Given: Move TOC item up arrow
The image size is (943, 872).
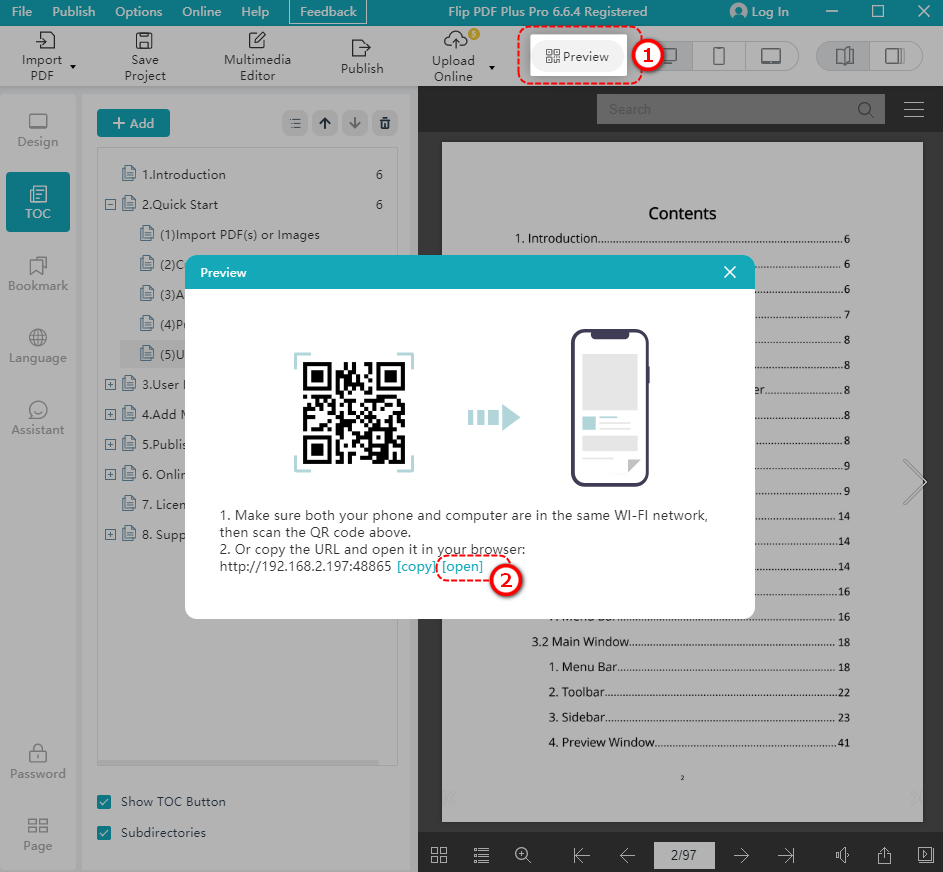Looking at the screenshot, I should (x=325, y=123).
